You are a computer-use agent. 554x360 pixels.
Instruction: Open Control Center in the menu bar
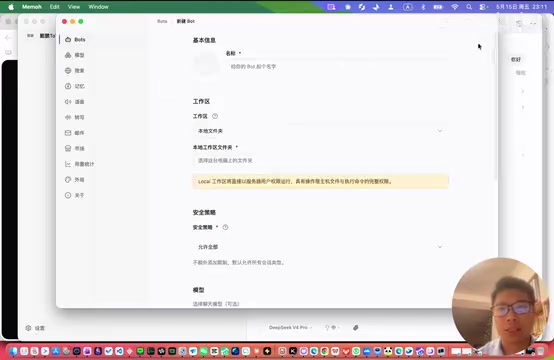tap(483, 7)
